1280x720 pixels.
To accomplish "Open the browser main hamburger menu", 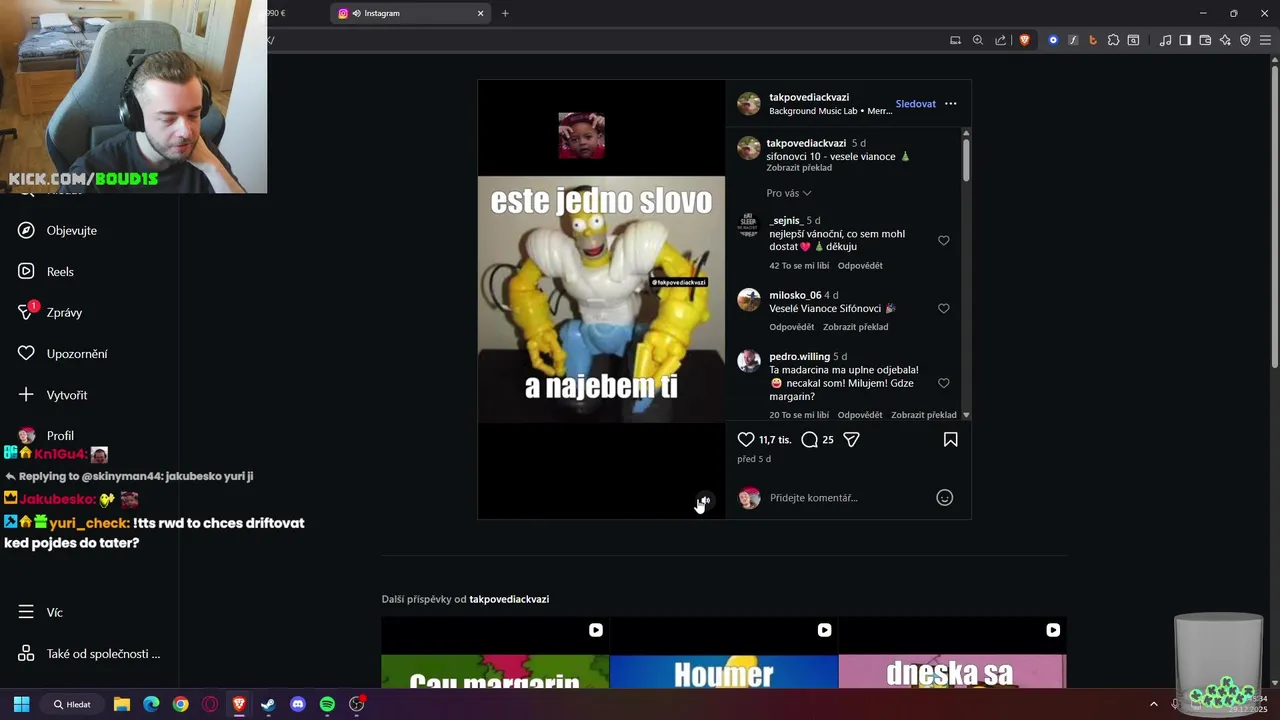I will 1265,40.
